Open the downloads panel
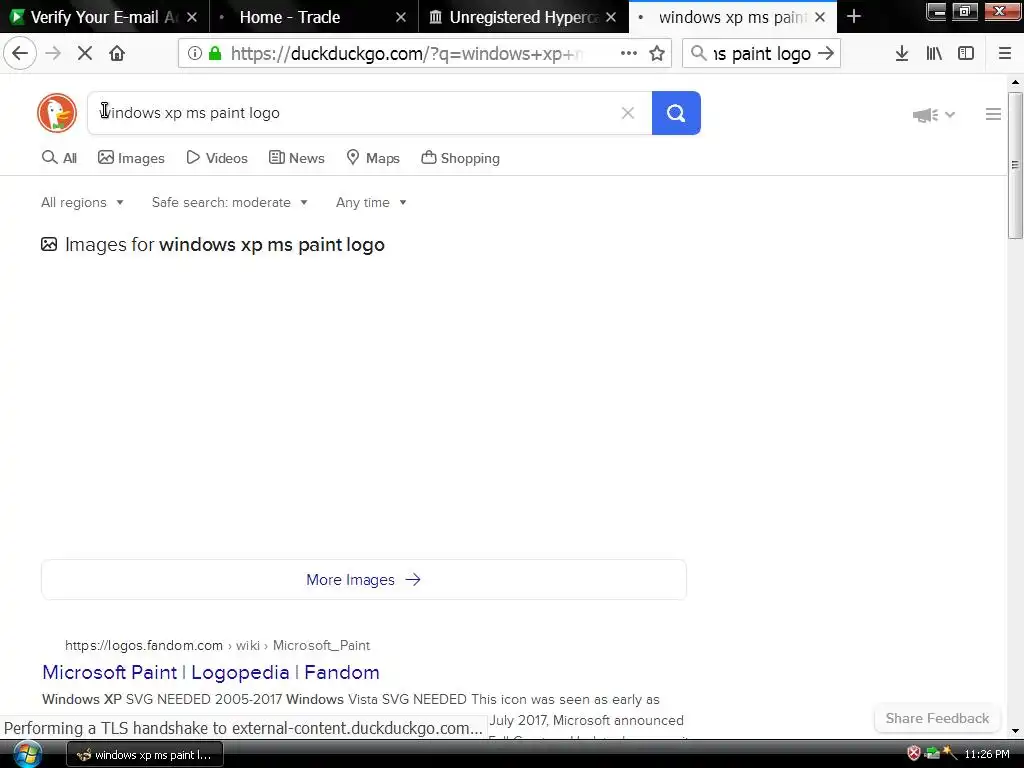The image size is (1024, 768). [x=902, y=54]
